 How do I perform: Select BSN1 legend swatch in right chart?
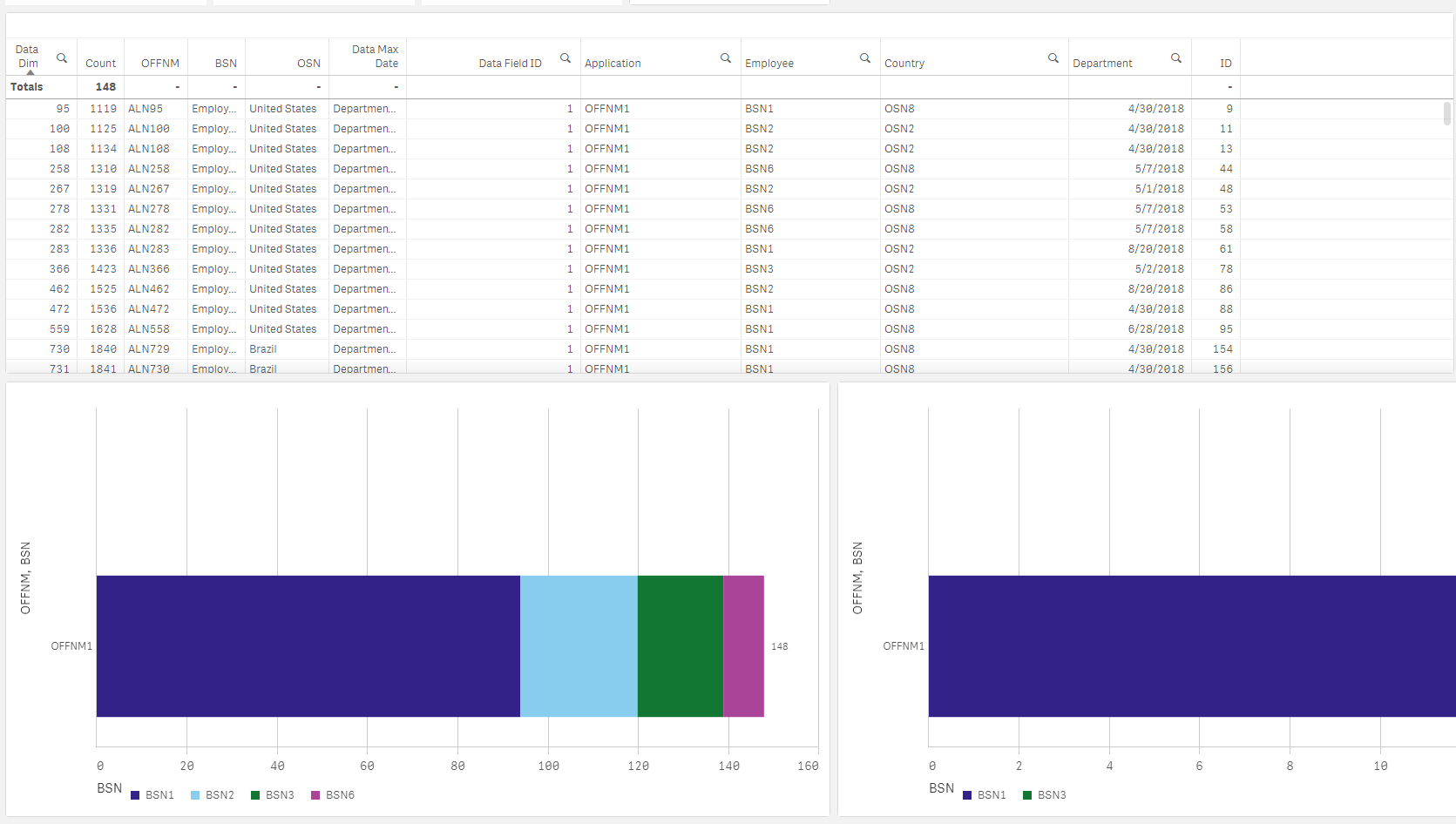click(967, 795)
